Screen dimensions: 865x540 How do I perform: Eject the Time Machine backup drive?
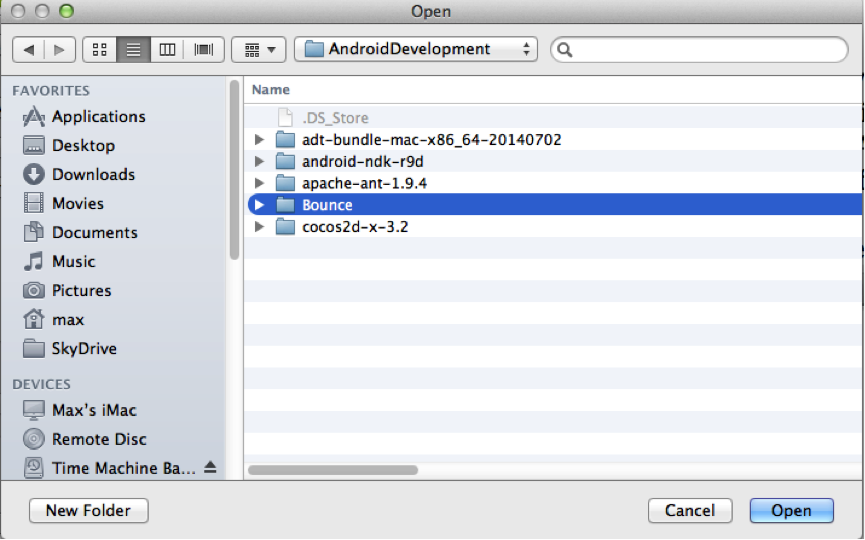pyautogui.click(x=210, y=468)
